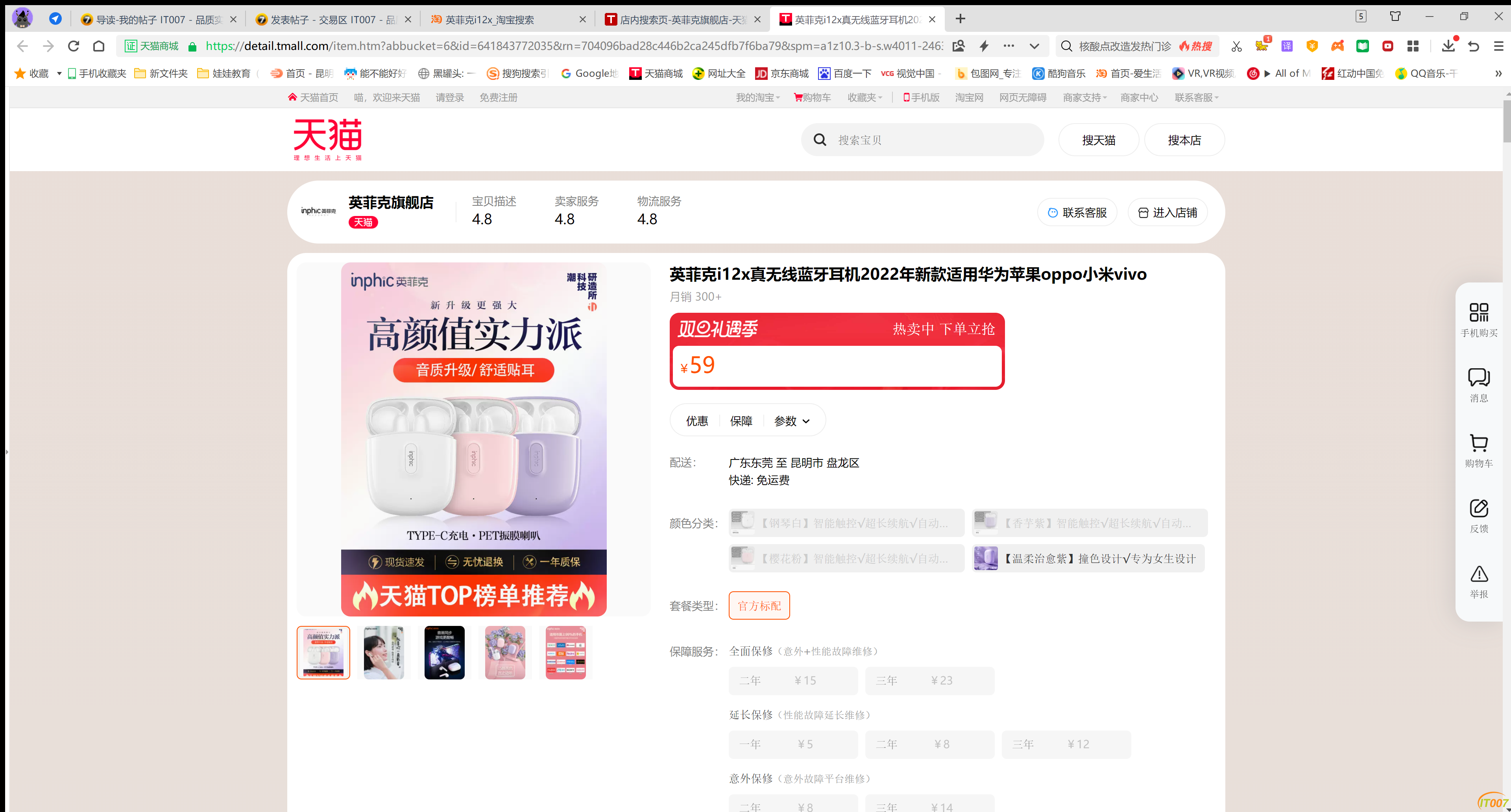Click the Tmall 天猫 logo
The image size is (1511, 812).
(x=327, y=139)
